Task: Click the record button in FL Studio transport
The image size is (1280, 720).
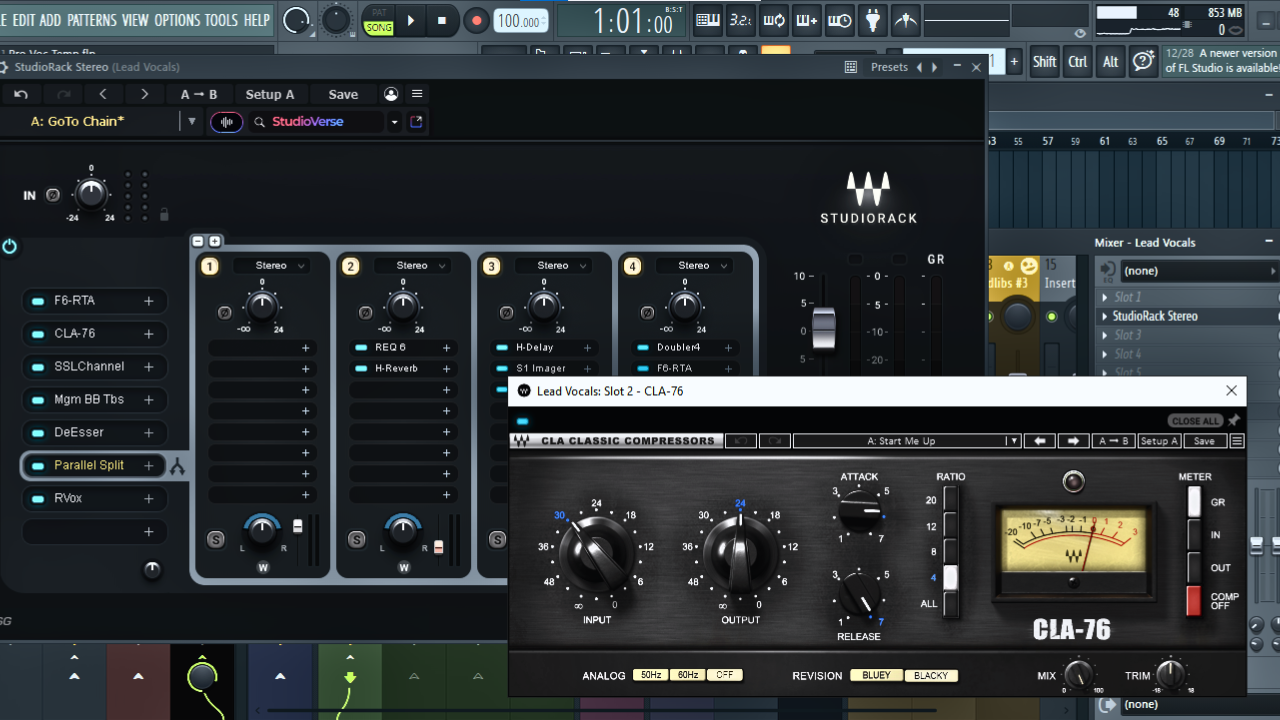Action: tap(476, 20)
